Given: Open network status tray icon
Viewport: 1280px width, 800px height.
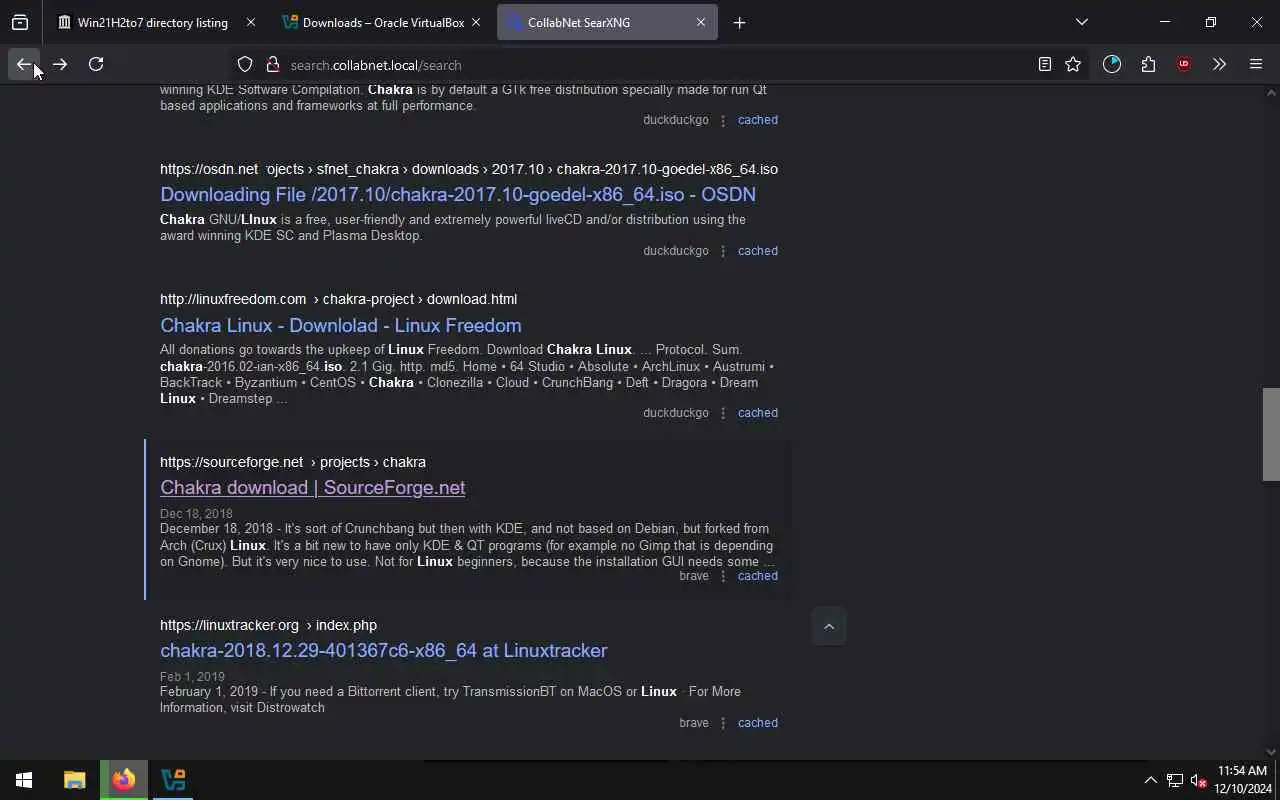Looking at the screenshot, I should [1175, 780].
